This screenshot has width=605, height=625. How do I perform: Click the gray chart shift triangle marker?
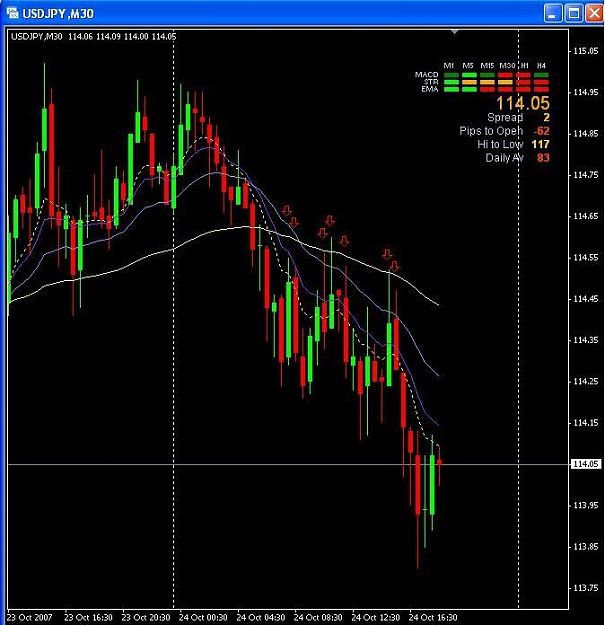click(x=455, y=31)
